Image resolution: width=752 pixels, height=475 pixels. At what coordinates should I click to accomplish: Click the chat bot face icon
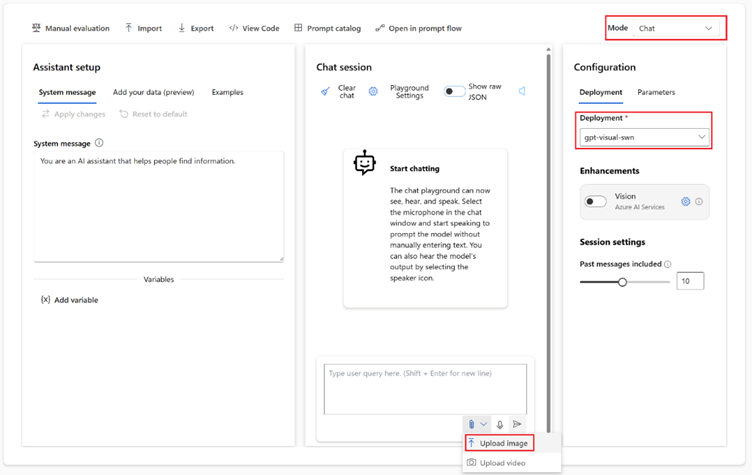[364, 163]
